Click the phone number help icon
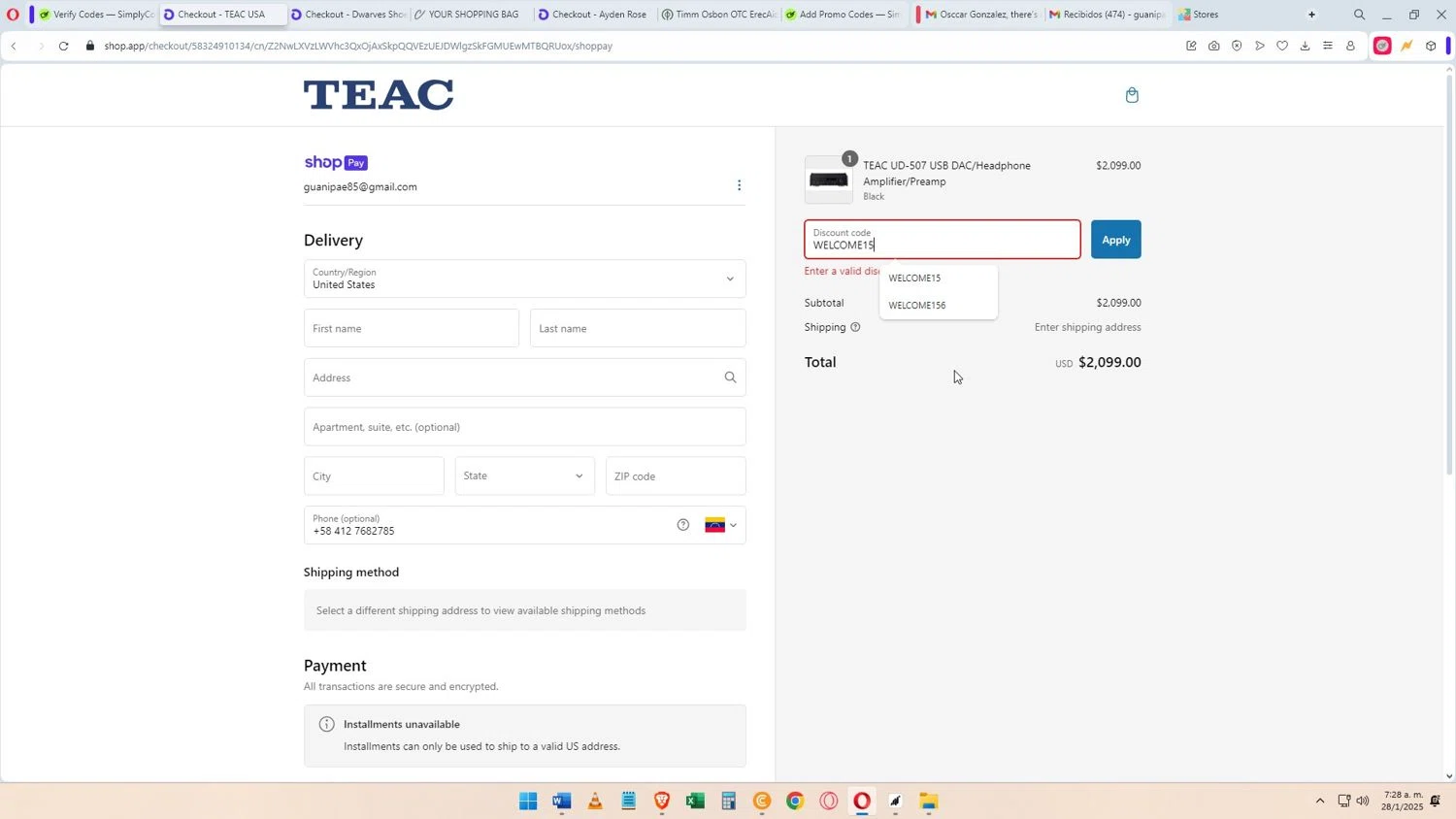Screen dimensions: 1456x819 683,525
